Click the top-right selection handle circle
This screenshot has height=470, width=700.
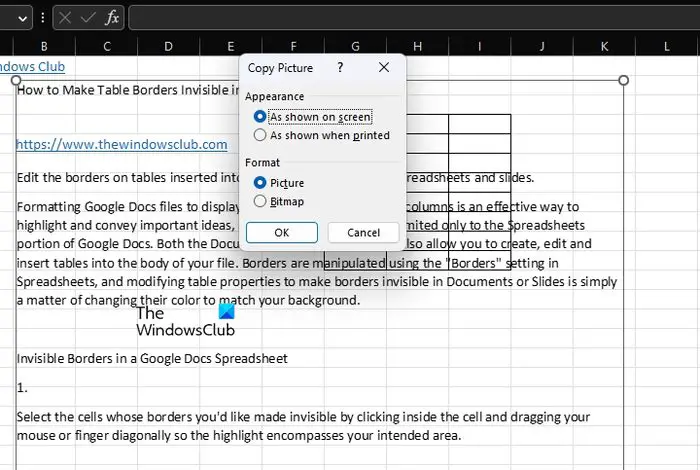point(624,80)
